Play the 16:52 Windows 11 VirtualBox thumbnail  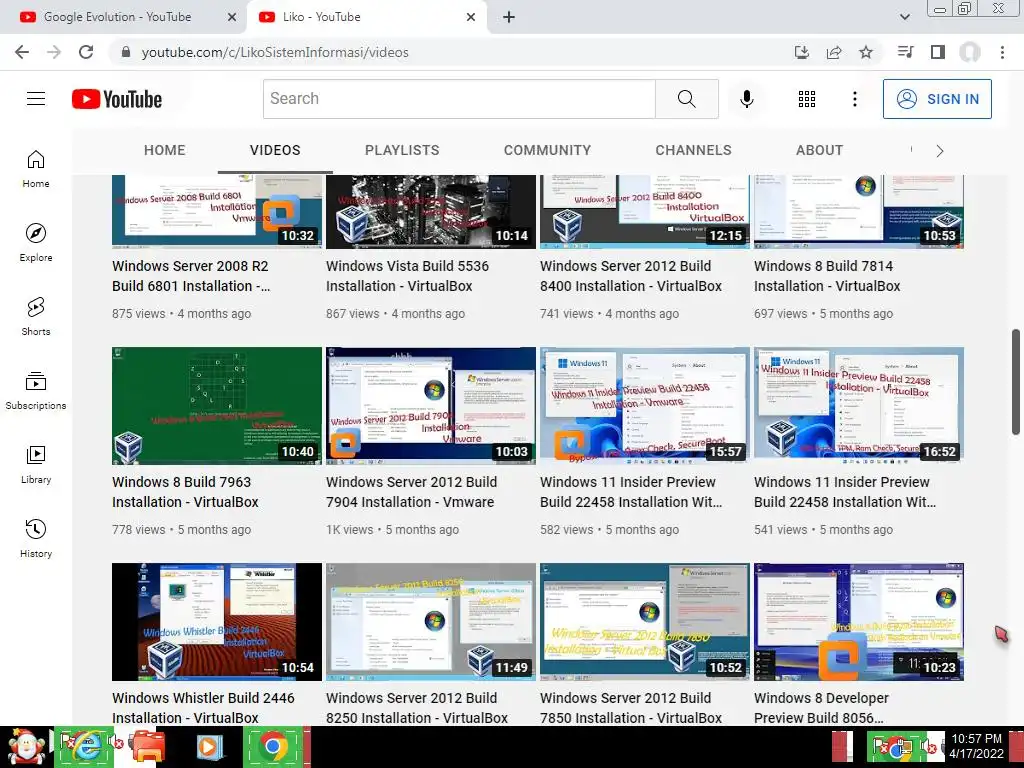(x=859, y=405)
